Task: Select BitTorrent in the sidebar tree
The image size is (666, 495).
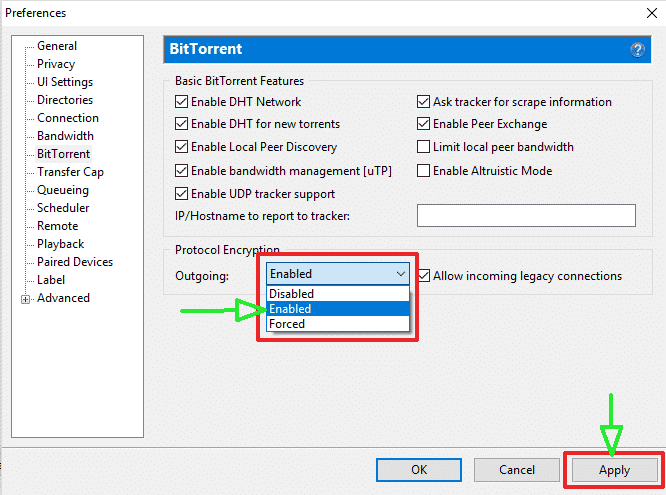Action: tap(64, 154)
